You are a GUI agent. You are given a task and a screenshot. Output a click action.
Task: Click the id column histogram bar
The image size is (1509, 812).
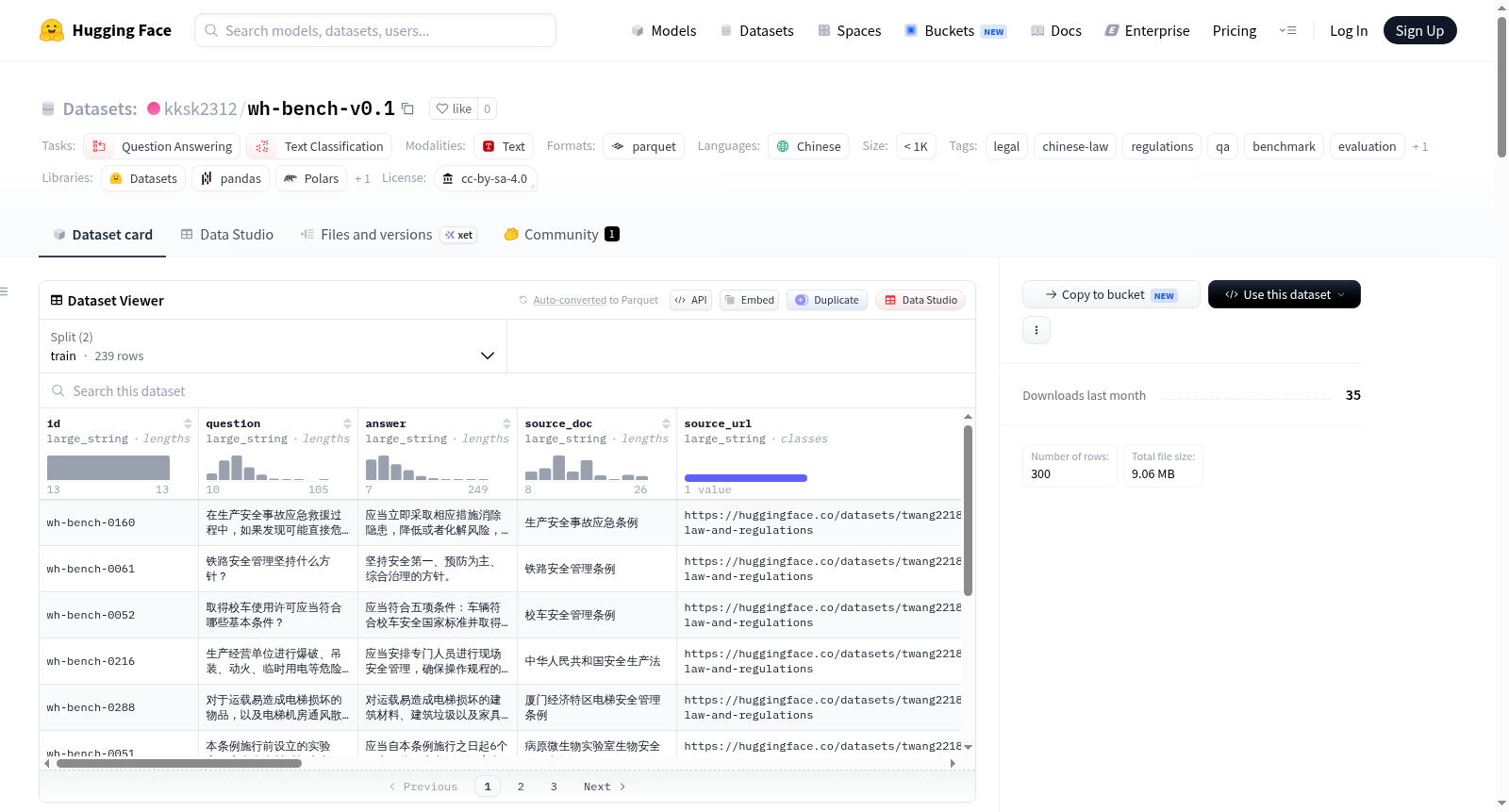click(108, 468)
